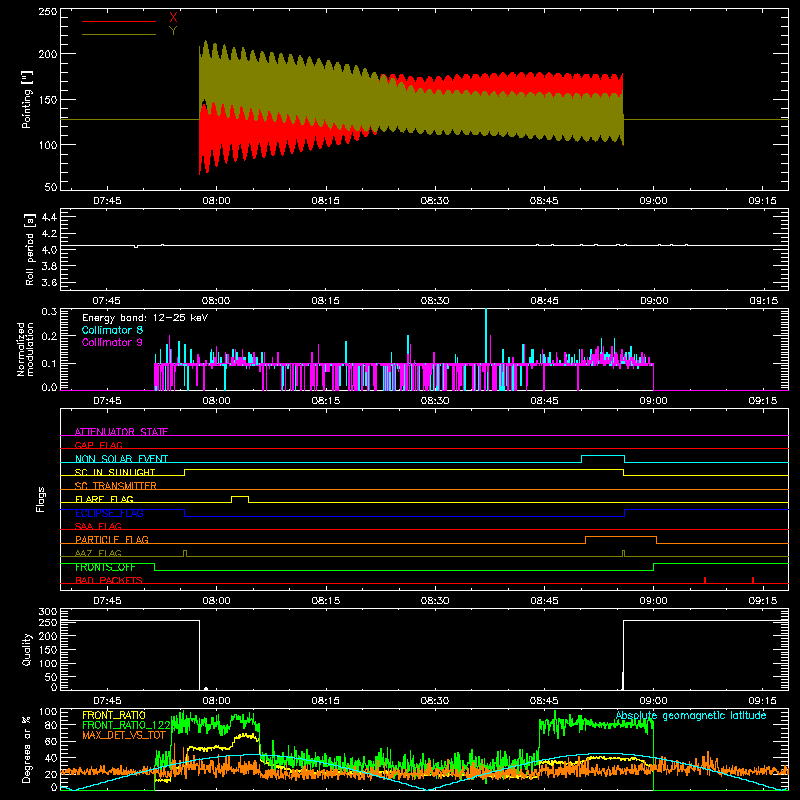Click the ATTENUATOR_STATE flag label
Image resolution: width=800 pixels, height=800 pixels.
121,432
